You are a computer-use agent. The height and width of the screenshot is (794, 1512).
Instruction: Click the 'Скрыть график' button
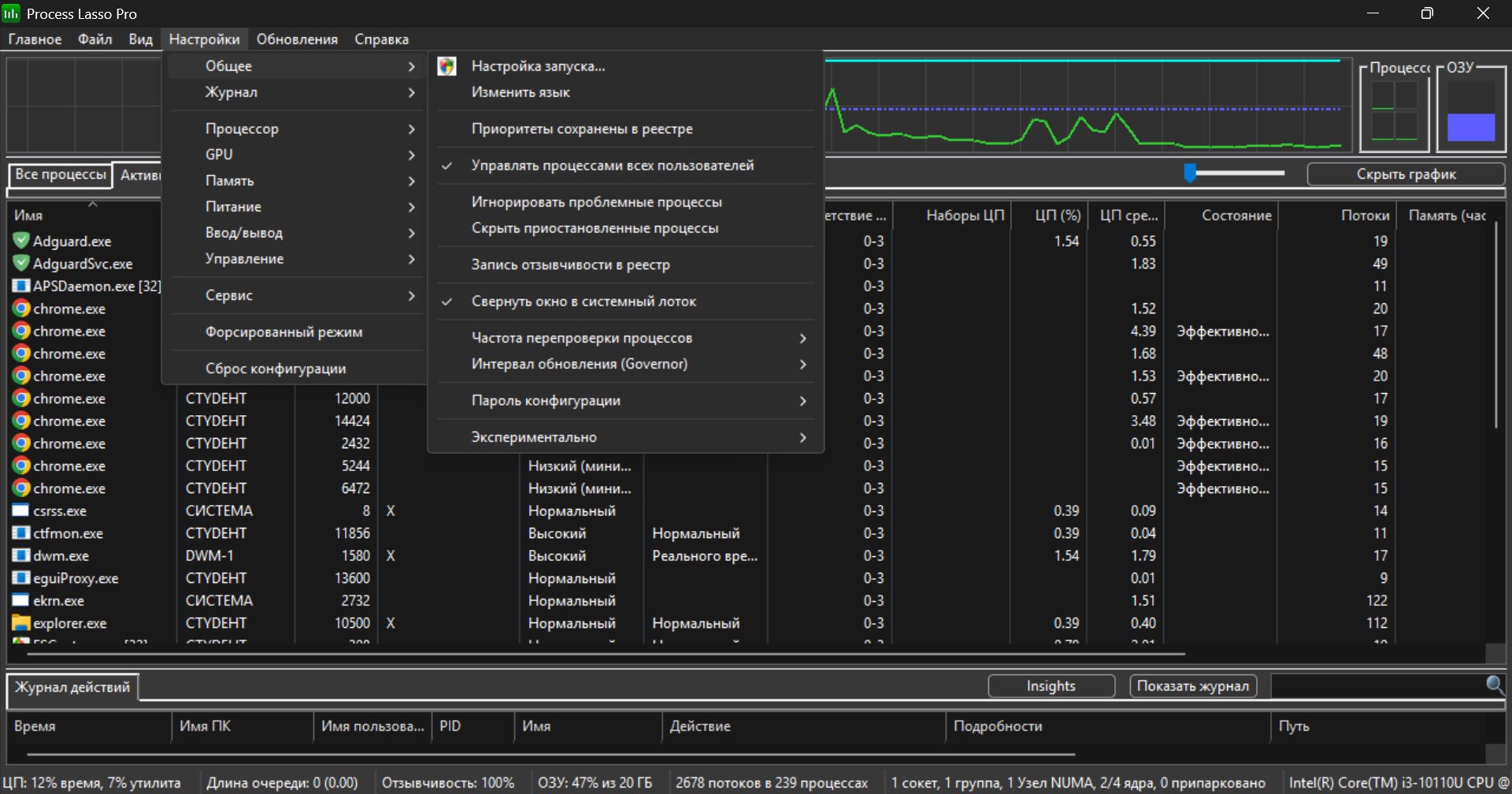(x=1405, y=174)
